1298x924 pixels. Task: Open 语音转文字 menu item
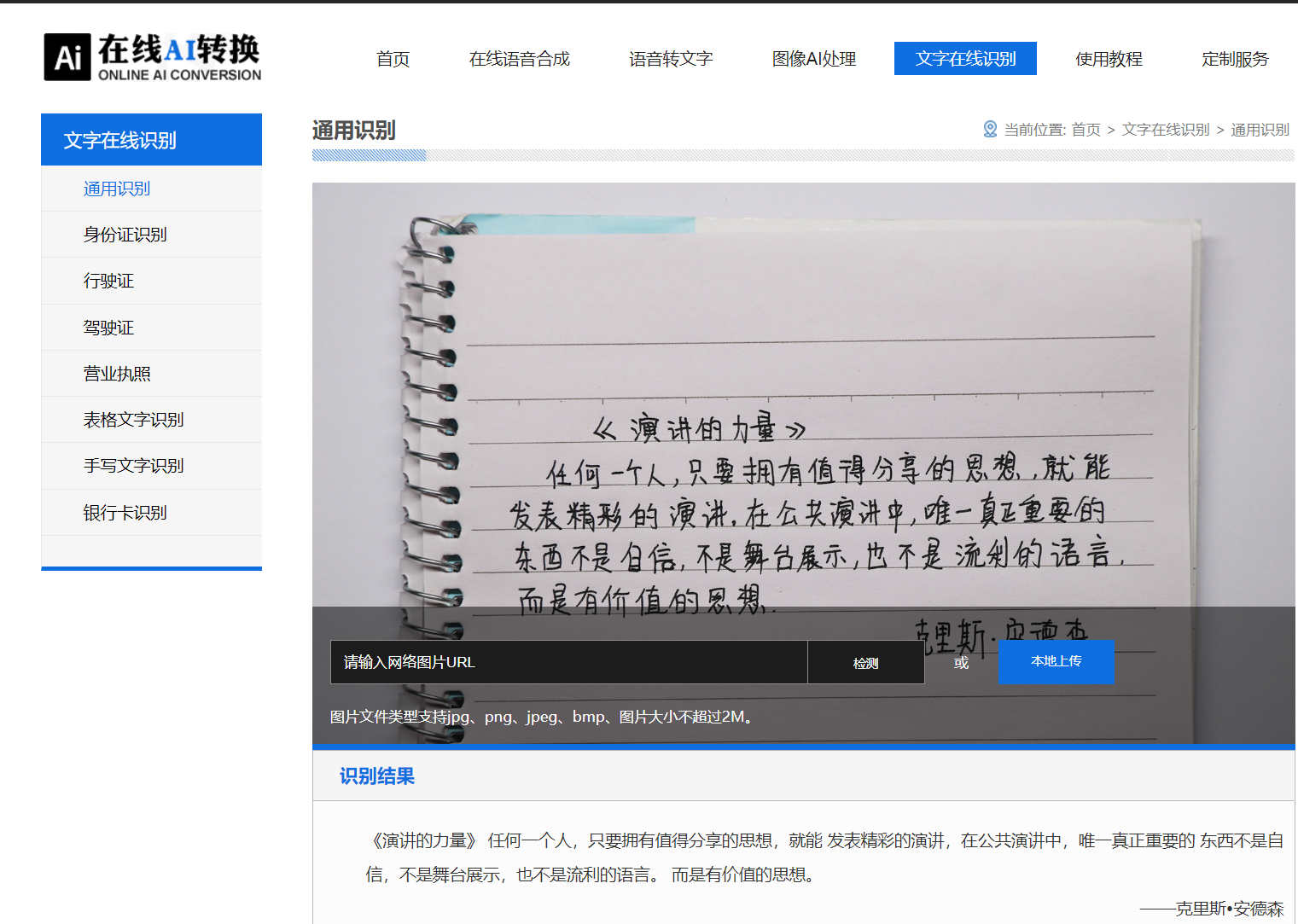click(x=671, y=59)
